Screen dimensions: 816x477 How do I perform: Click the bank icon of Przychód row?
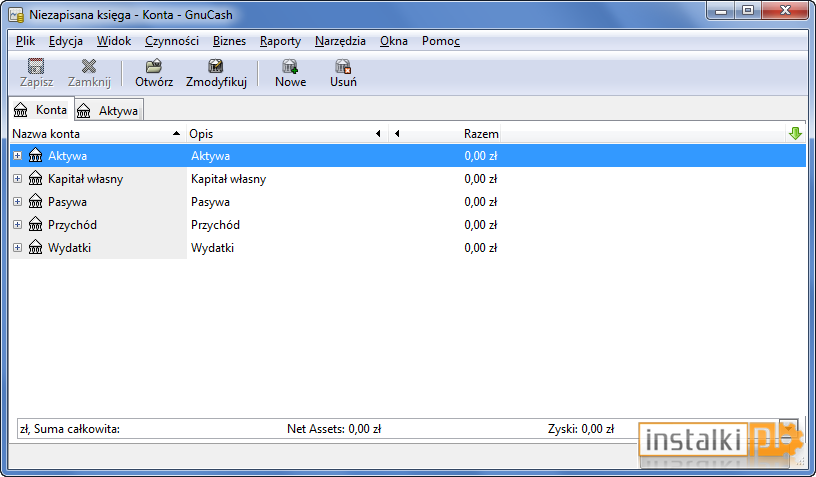click(35, 224)
